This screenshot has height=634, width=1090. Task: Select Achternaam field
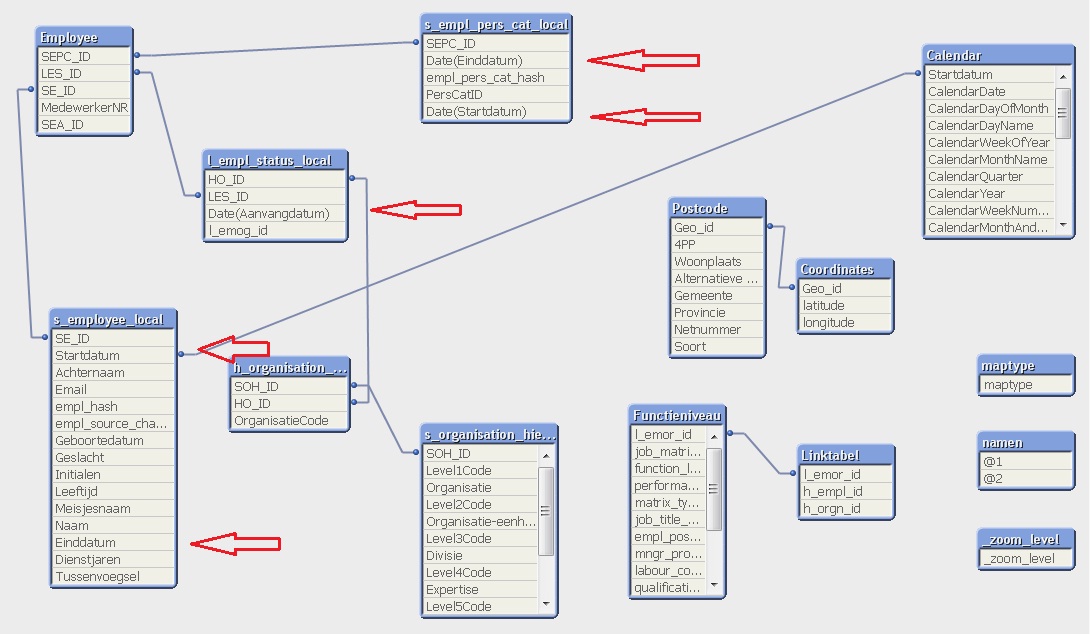(x=113, y=373)
